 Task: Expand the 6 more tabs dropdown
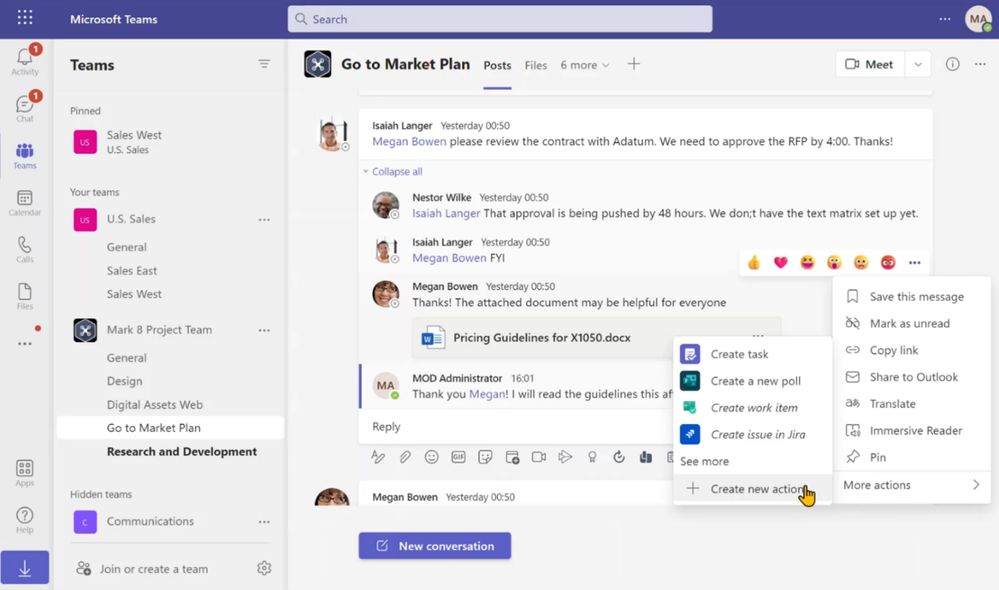(x=585, y=65)
